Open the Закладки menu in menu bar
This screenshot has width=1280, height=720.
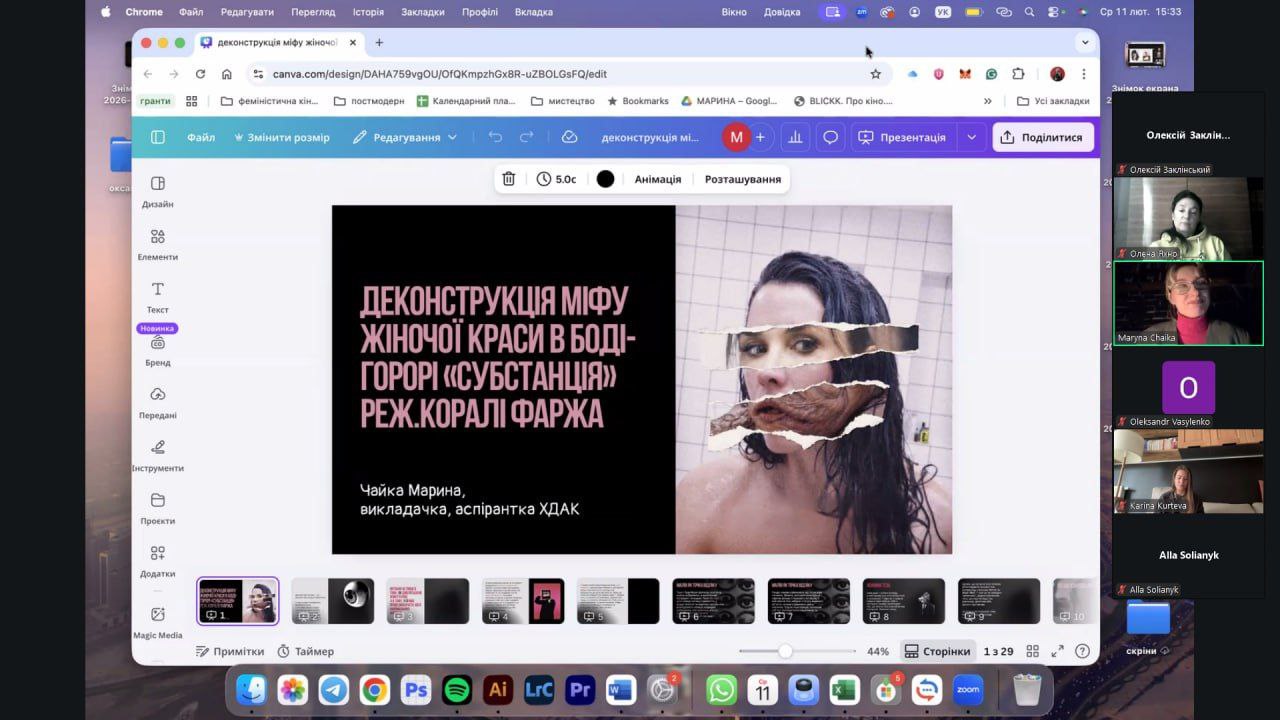[423, 12]
